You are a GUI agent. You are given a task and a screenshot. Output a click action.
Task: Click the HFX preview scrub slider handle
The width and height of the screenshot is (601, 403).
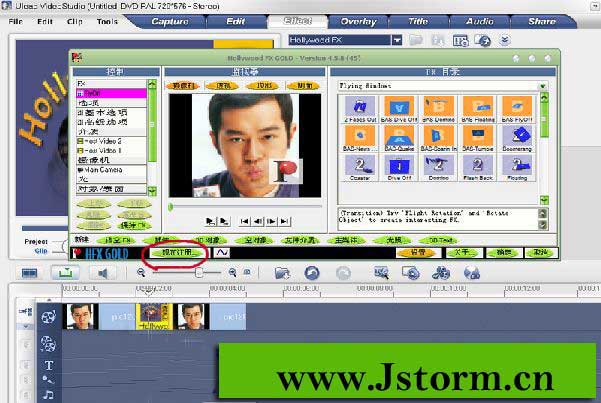[171, 207]
